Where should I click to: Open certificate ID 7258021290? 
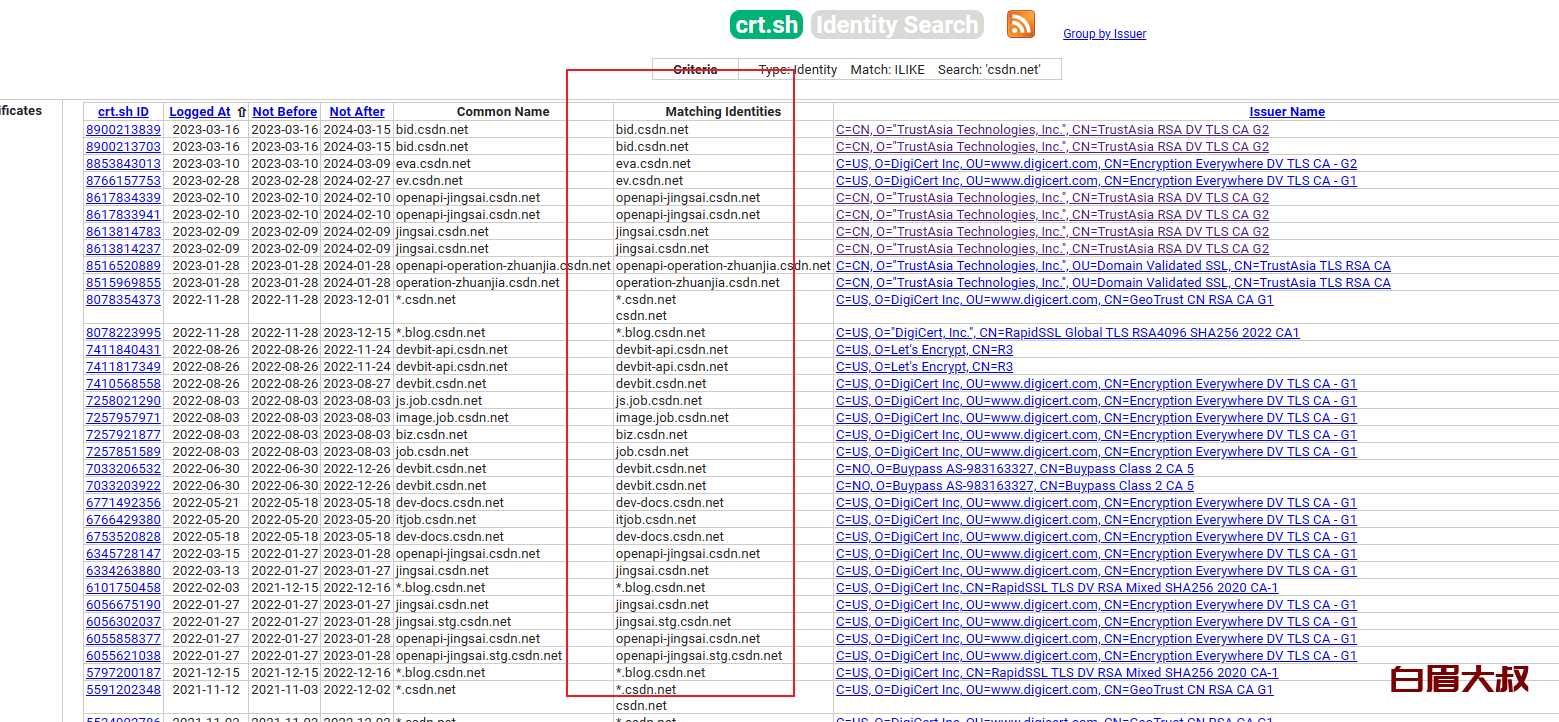point(123,401)
